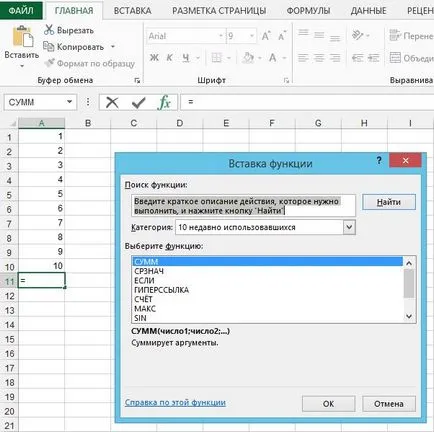Open the fill color dropdown arrow
This screenshot has width=434, height=432.
click(260, 58)
